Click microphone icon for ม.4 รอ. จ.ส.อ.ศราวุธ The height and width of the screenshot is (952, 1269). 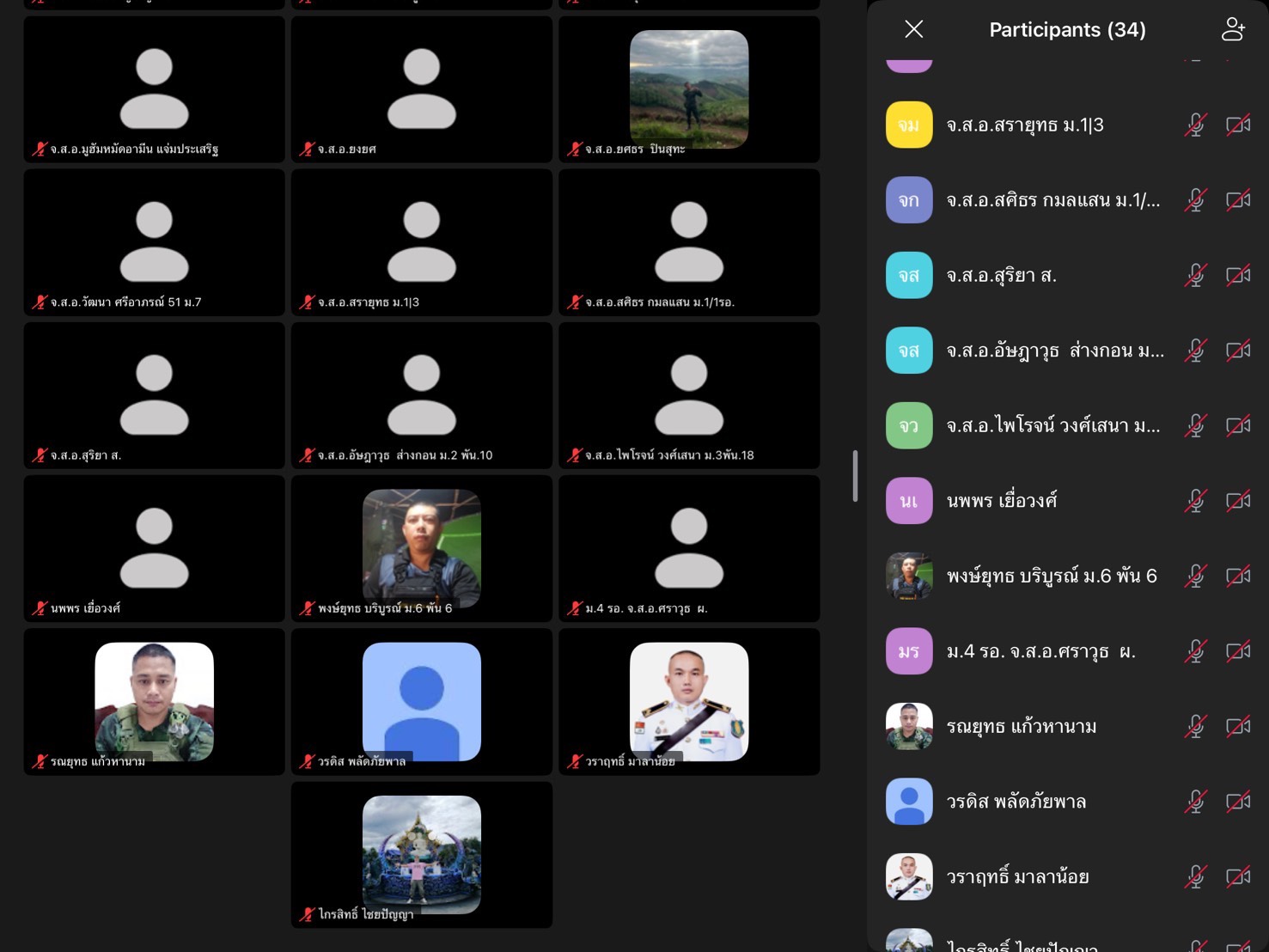tap(1195, 651)
